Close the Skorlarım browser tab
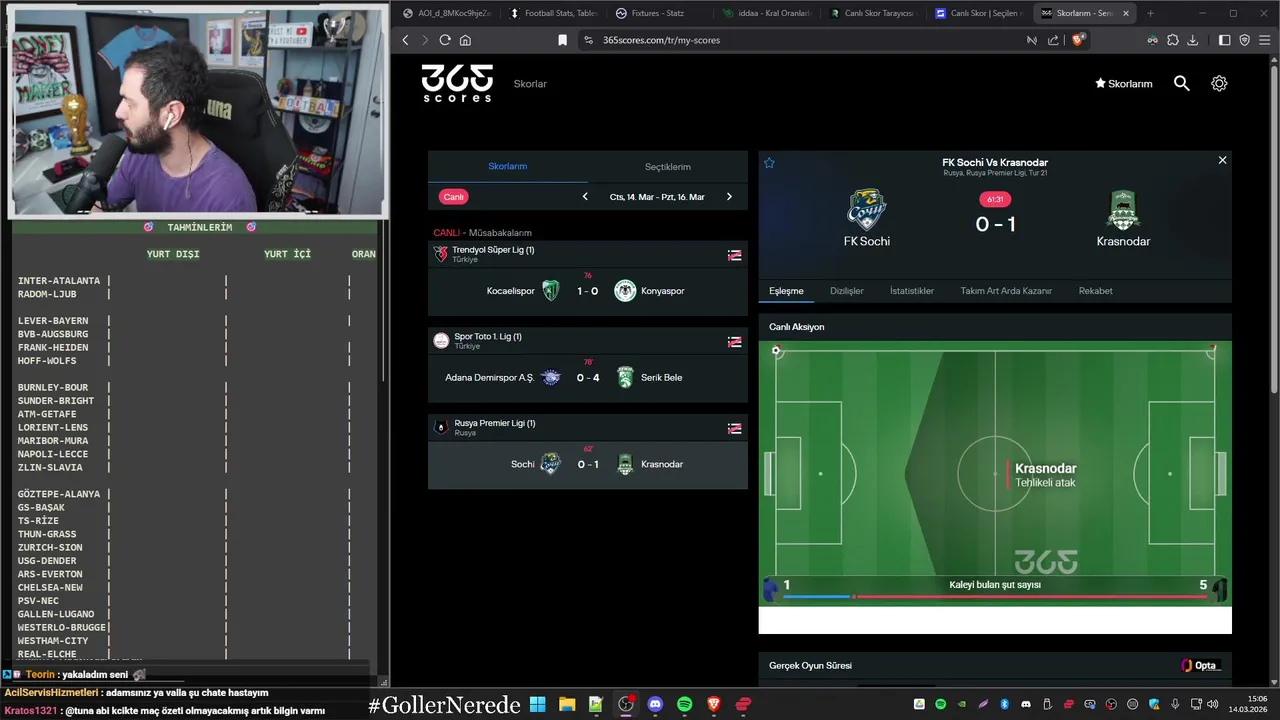 pyautogui.click(x=1126, y=13)
